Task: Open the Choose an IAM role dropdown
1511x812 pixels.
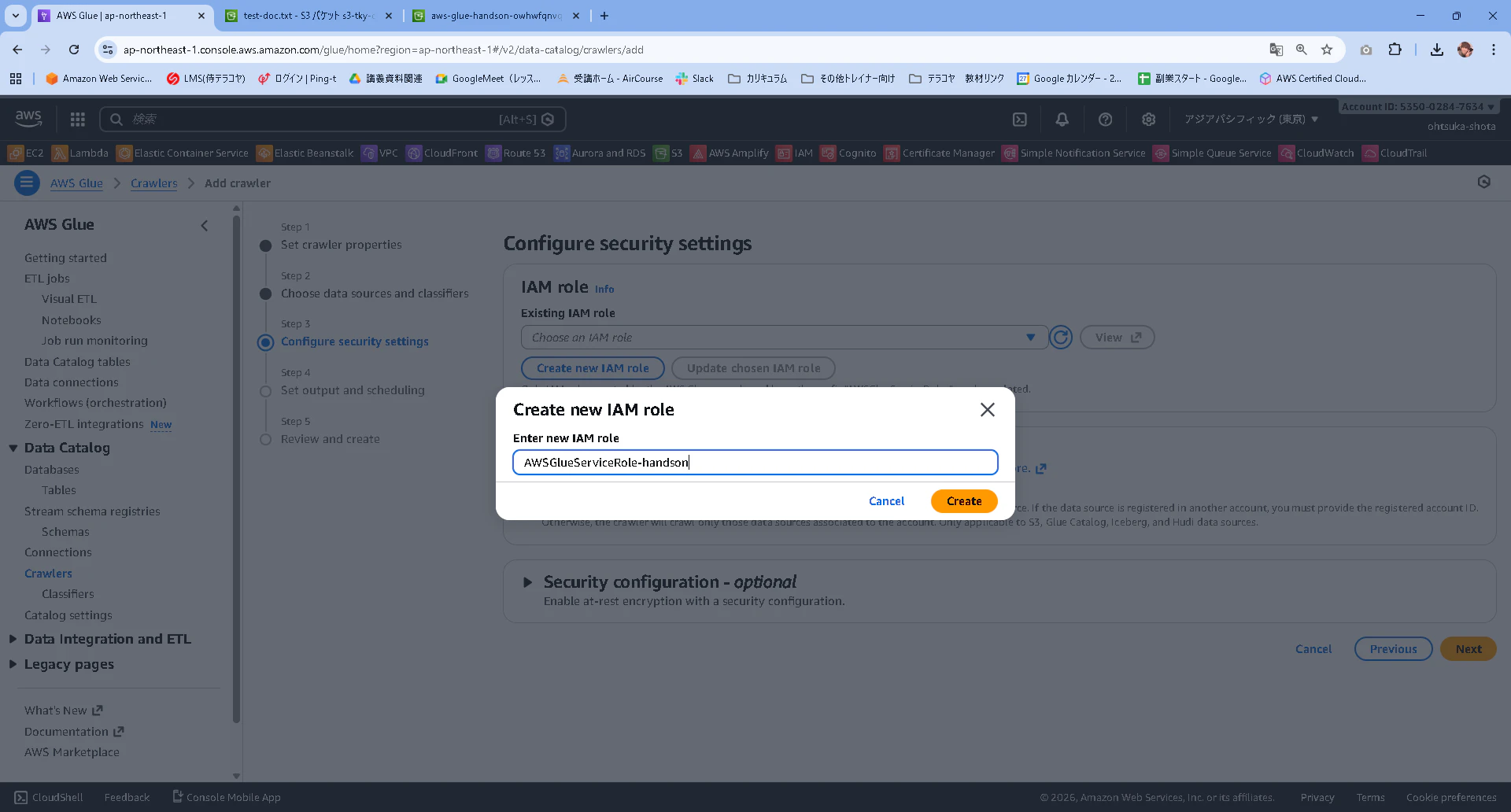Action: tap(784, 338)
